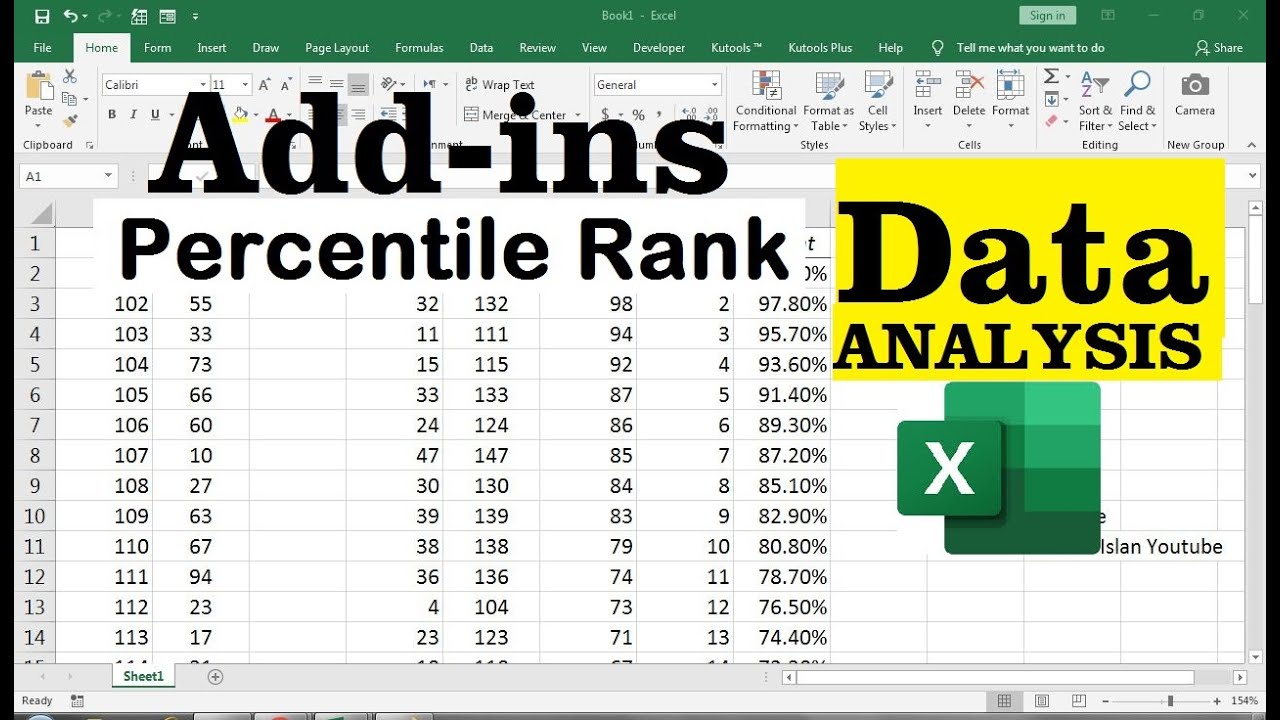1280x720 pixels.
Task: Expand the formula bar chevron
Action: [x=1253, y=176]
